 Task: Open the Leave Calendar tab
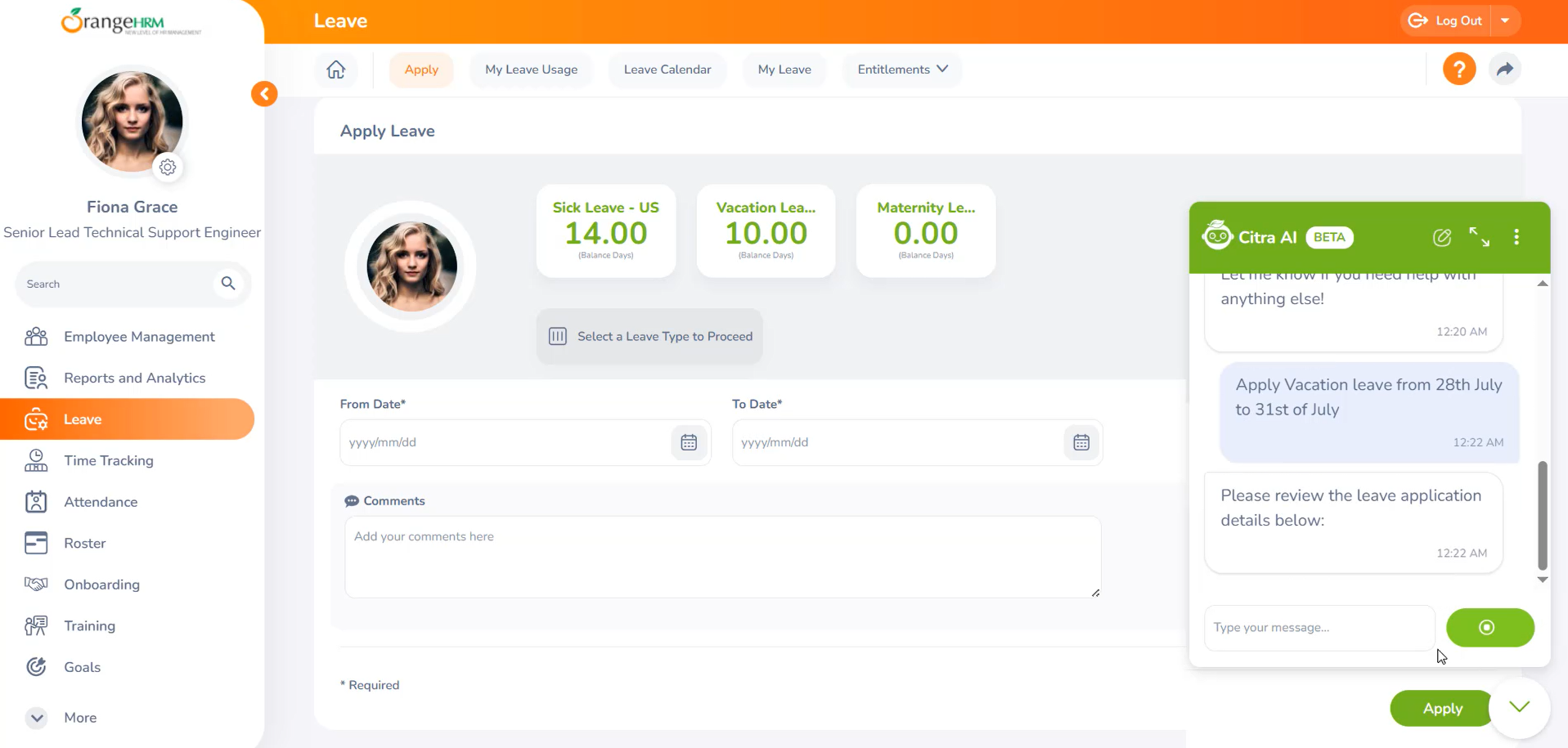[x=667, y=69]
